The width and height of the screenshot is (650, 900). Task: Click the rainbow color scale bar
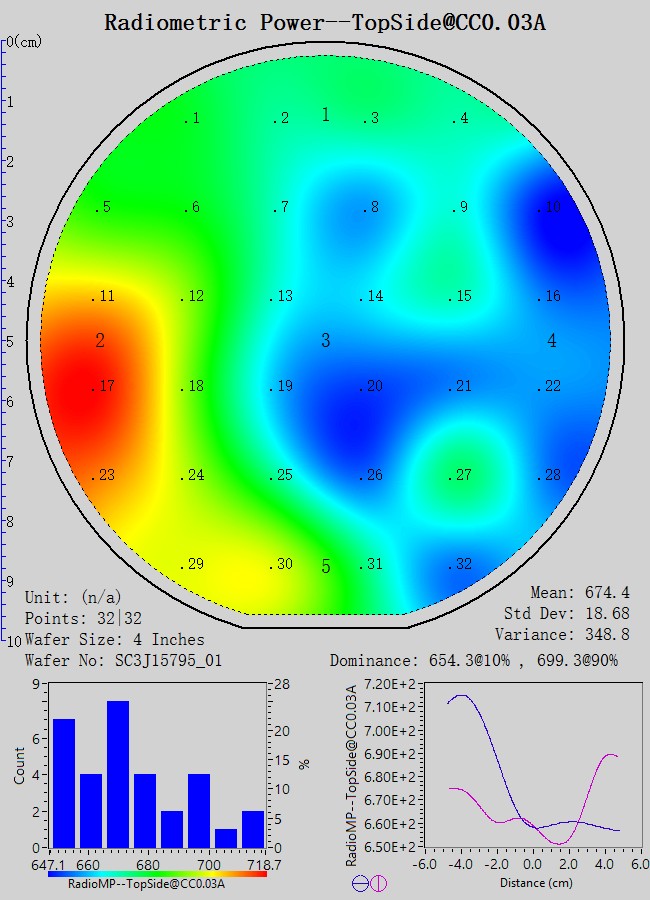157,873
